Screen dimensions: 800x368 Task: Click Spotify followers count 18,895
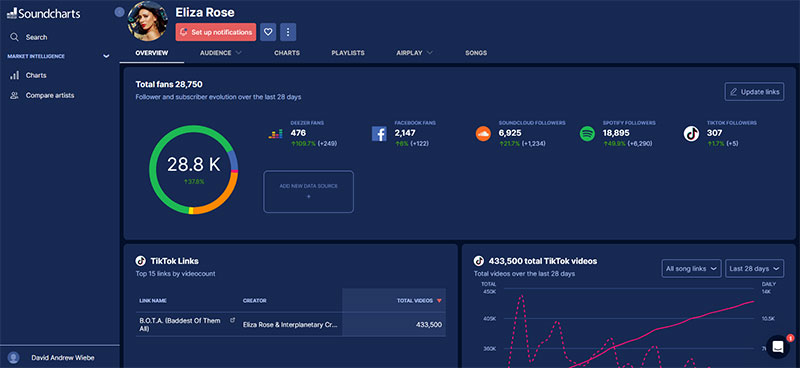coord(616,133)
